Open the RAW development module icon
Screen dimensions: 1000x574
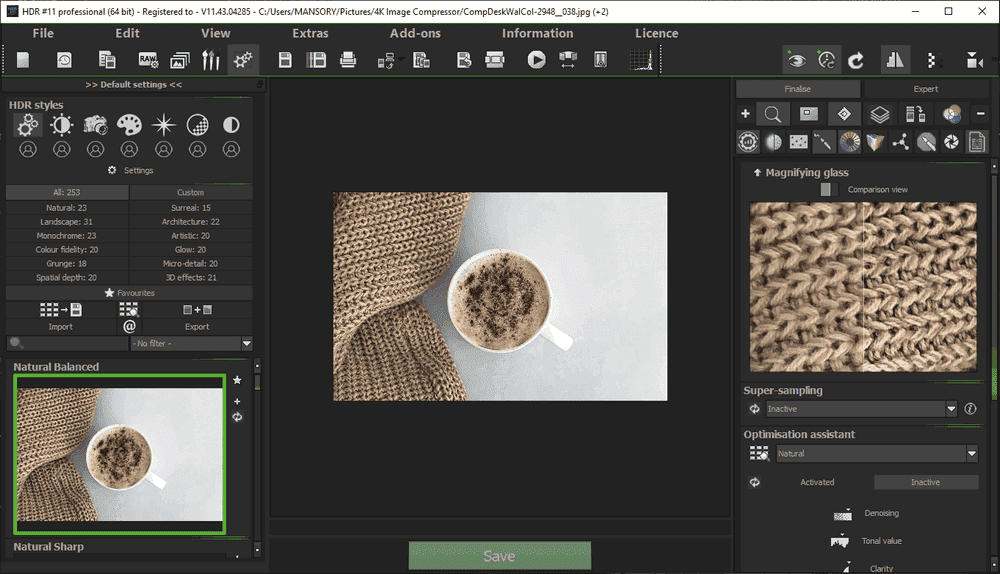pos(148,60)
